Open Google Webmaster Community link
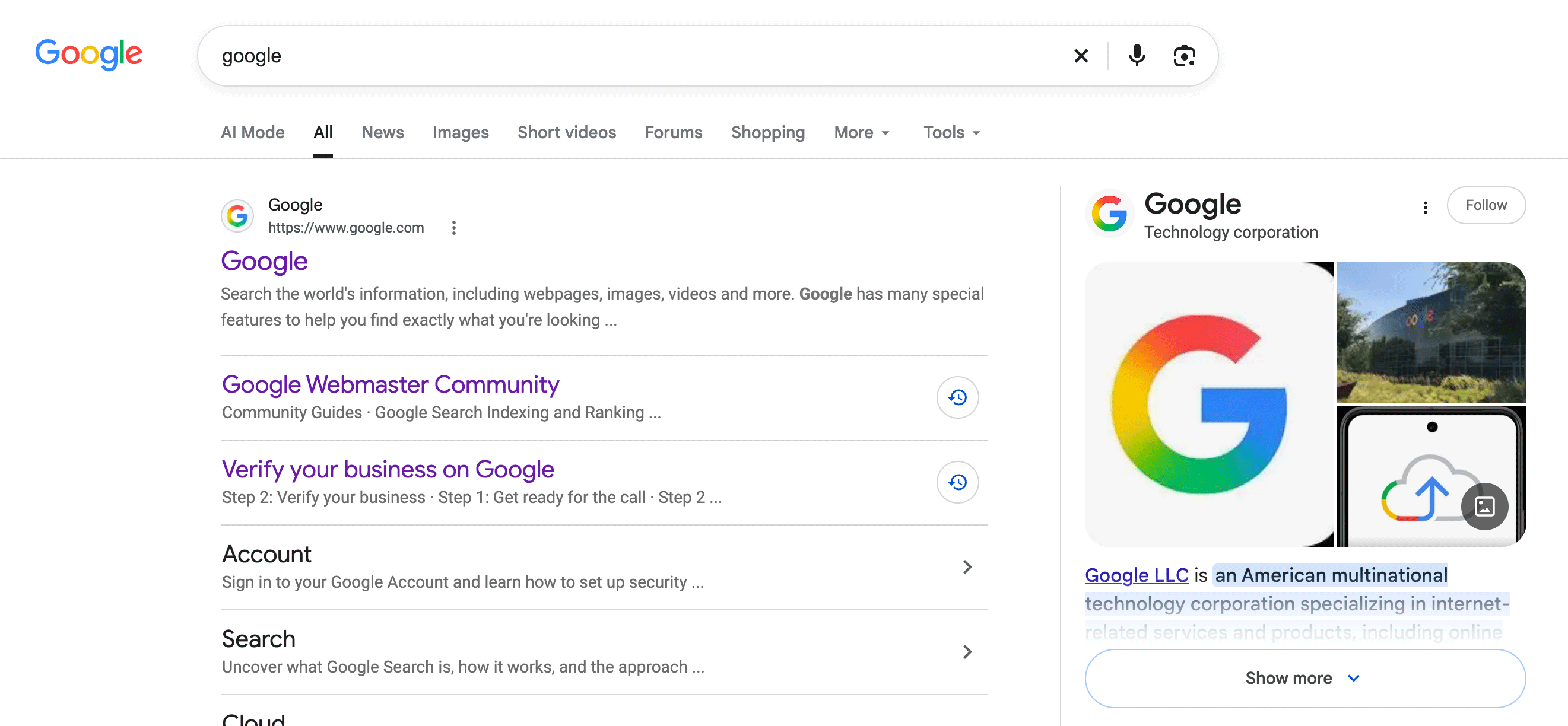The image size is (1568, 726). tap(390, 384)
